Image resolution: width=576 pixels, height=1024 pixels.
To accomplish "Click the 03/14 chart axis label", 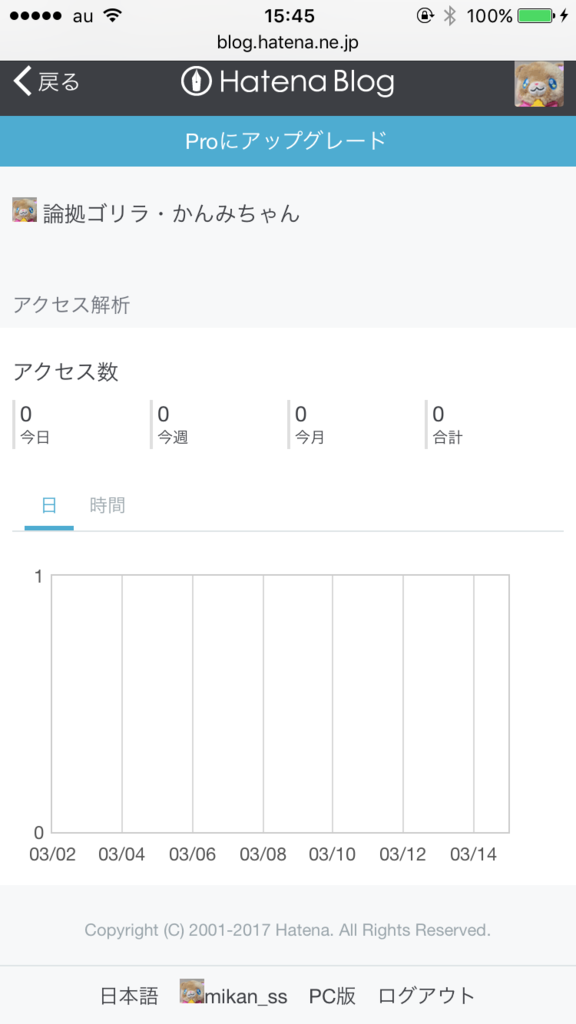I will pos(473,855).
